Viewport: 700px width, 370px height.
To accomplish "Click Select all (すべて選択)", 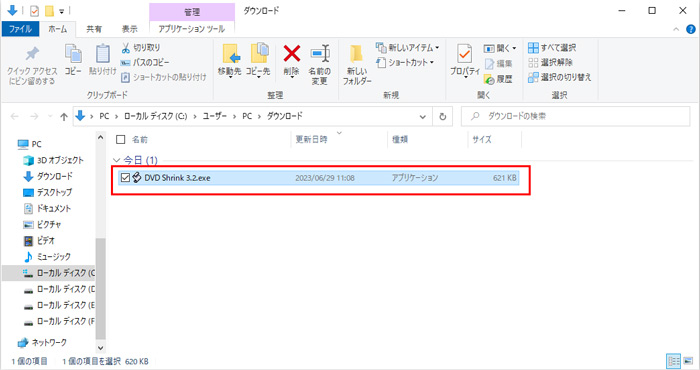I will pyautogui.click(x=552, y=47).
